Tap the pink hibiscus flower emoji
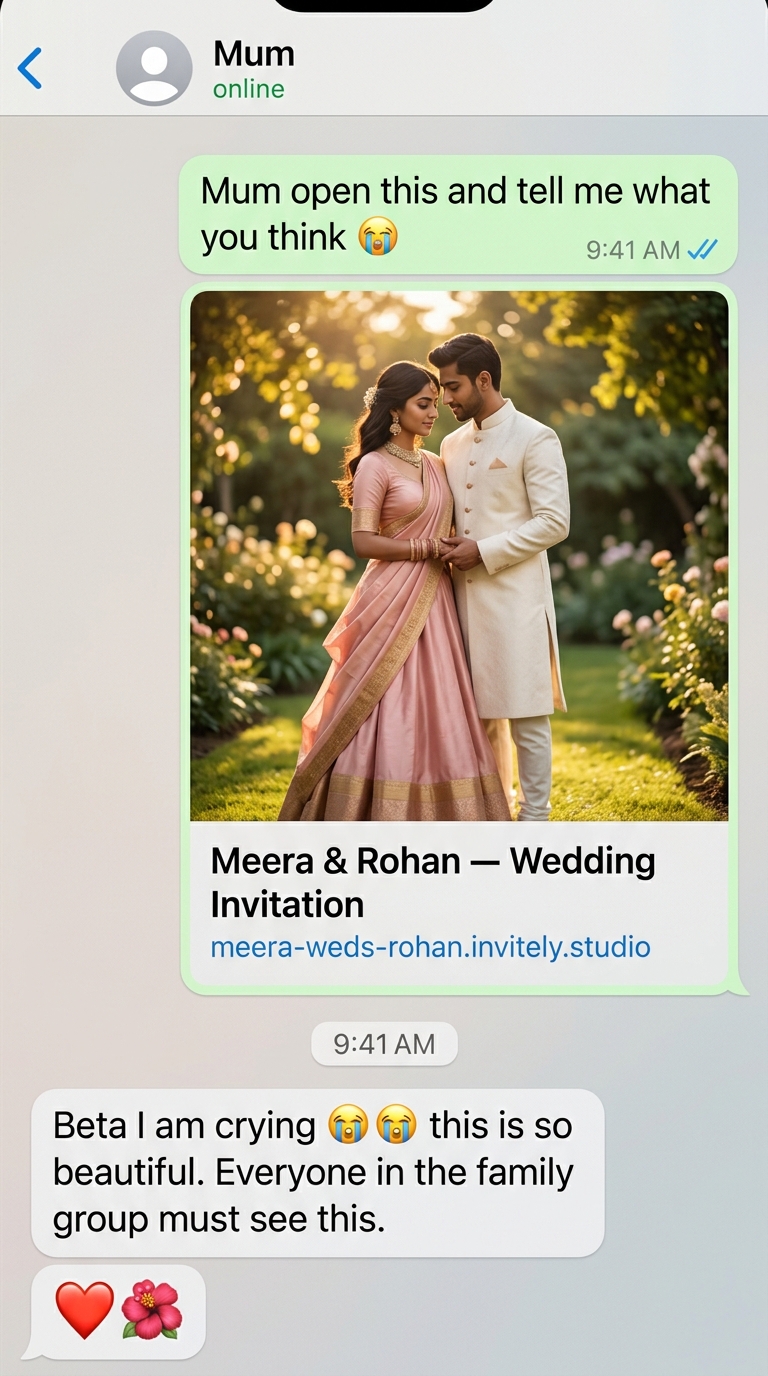 [152, 1311]
